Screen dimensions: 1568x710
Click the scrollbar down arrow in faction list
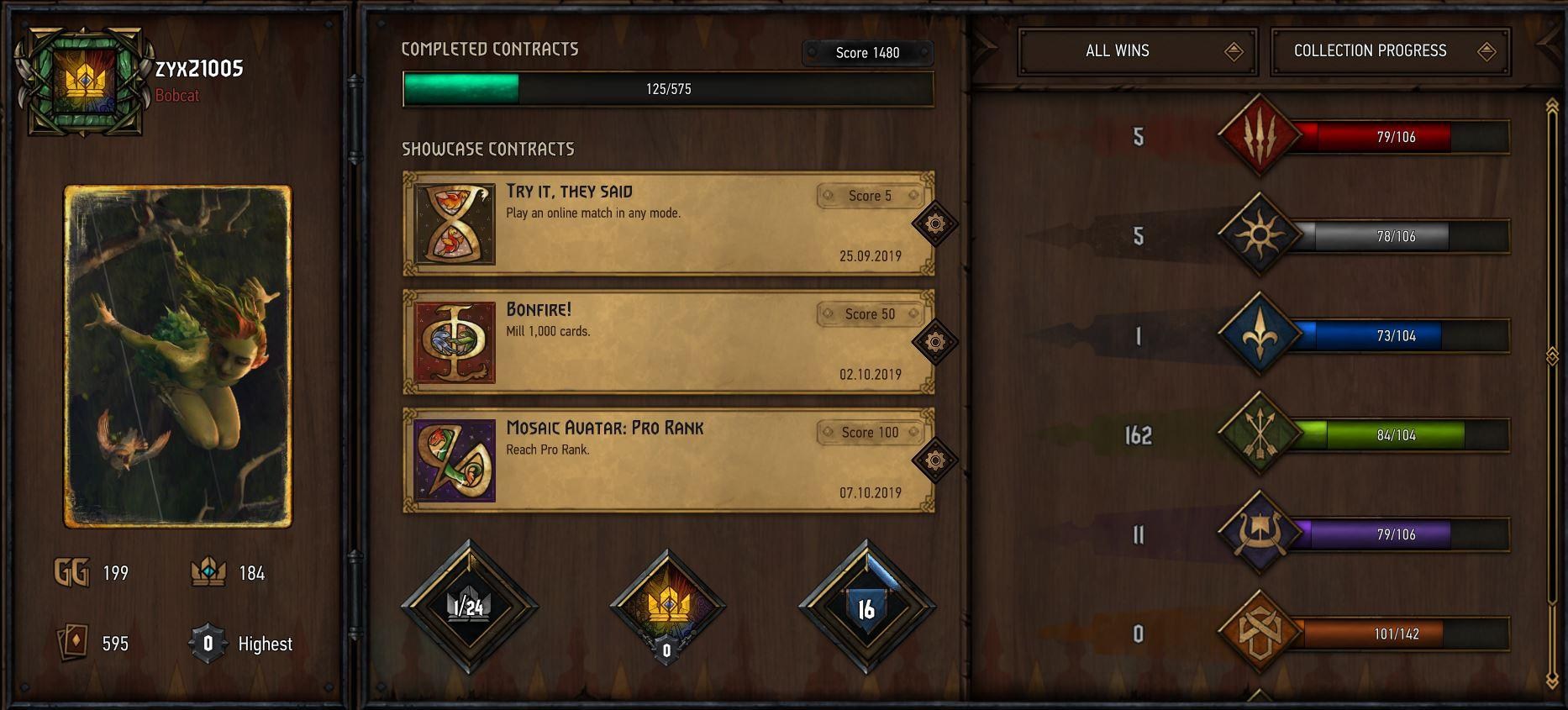tap(1552, 679)
